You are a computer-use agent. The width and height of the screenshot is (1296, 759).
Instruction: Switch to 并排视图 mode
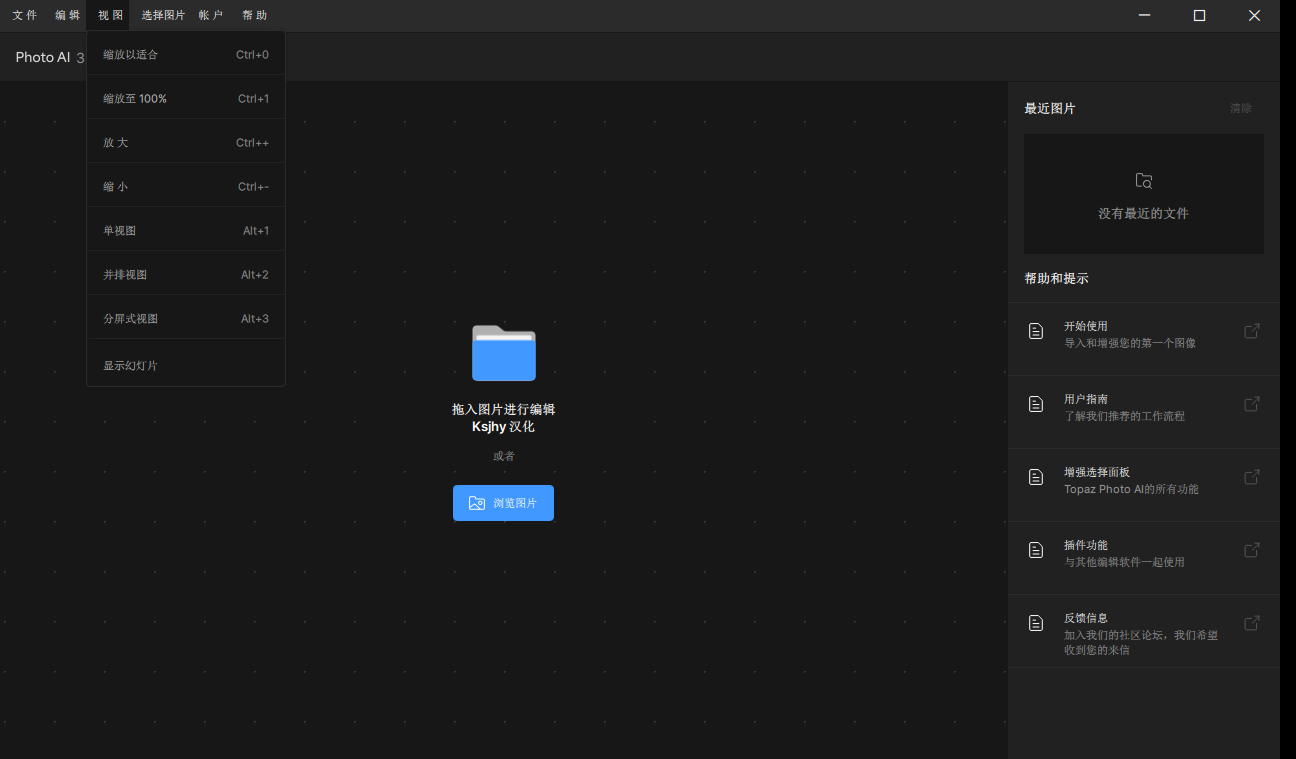point(186,275)
